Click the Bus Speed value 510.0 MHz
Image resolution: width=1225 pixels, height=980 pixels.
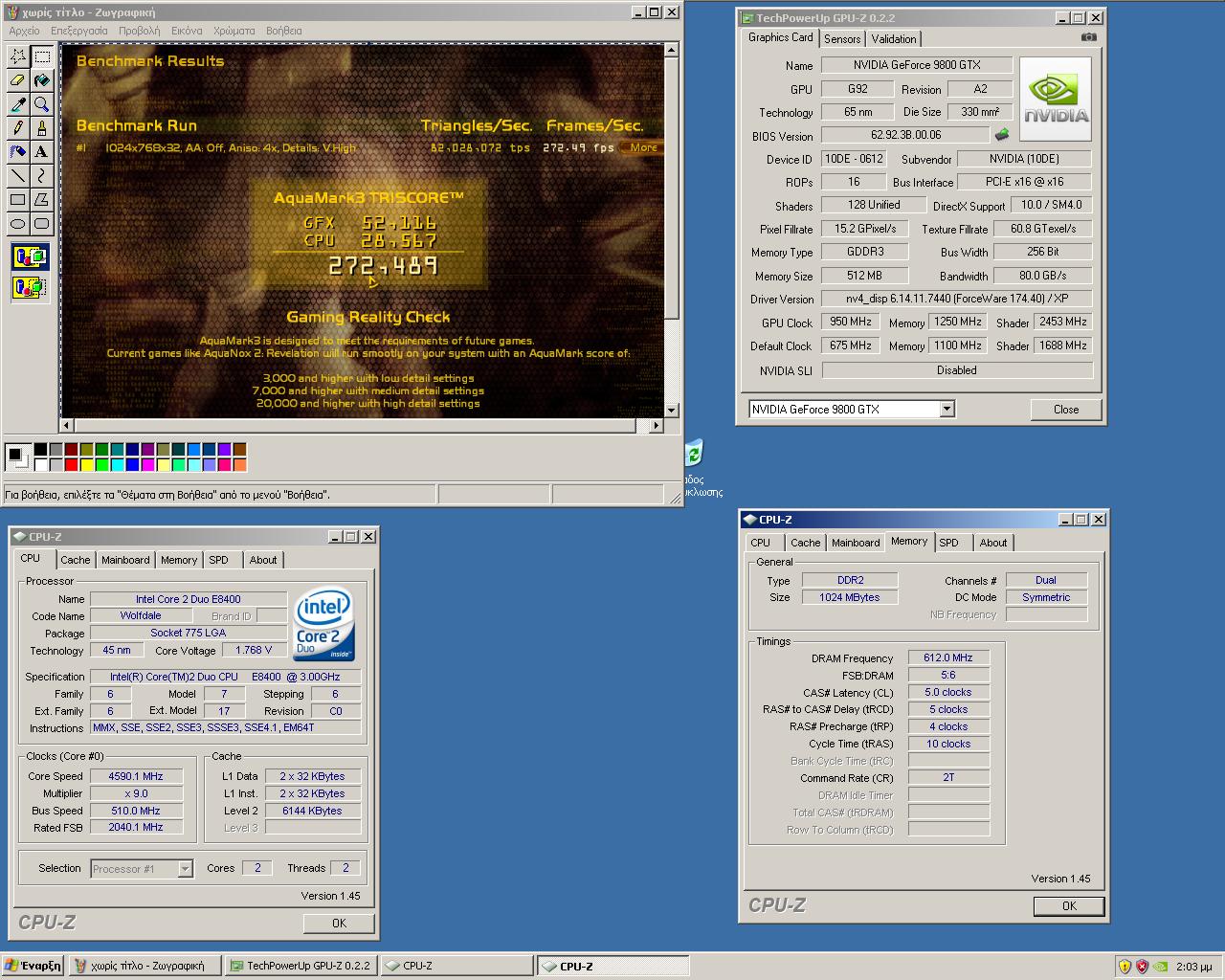(136, 811)
